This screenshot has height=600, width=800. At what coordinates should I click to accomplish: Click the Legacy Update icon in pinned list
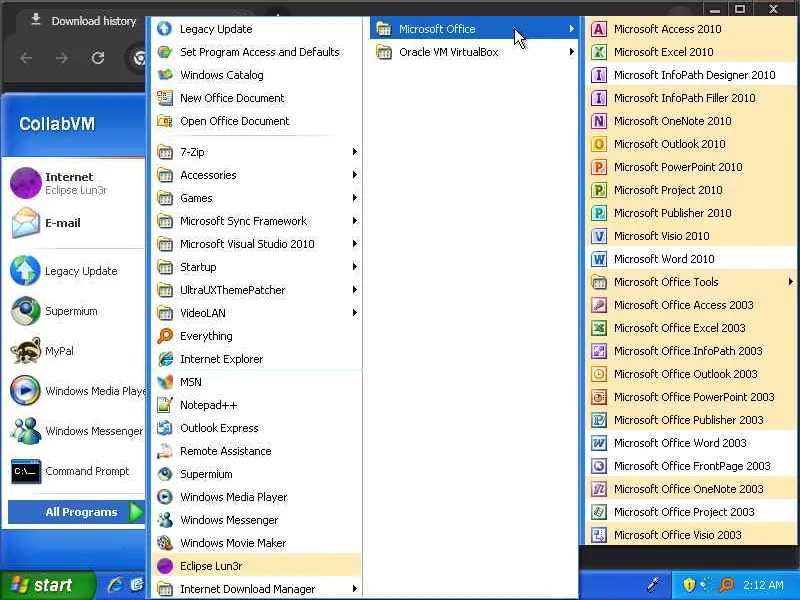tap(26, 271)
